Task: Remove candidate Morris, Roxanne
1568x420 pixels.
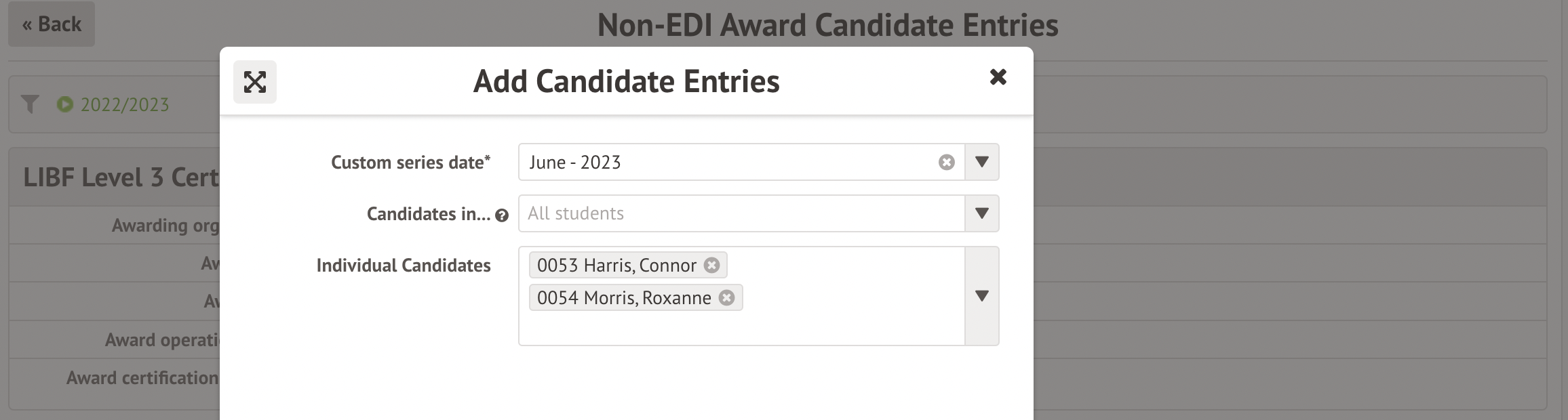Action: coord(726,298)
